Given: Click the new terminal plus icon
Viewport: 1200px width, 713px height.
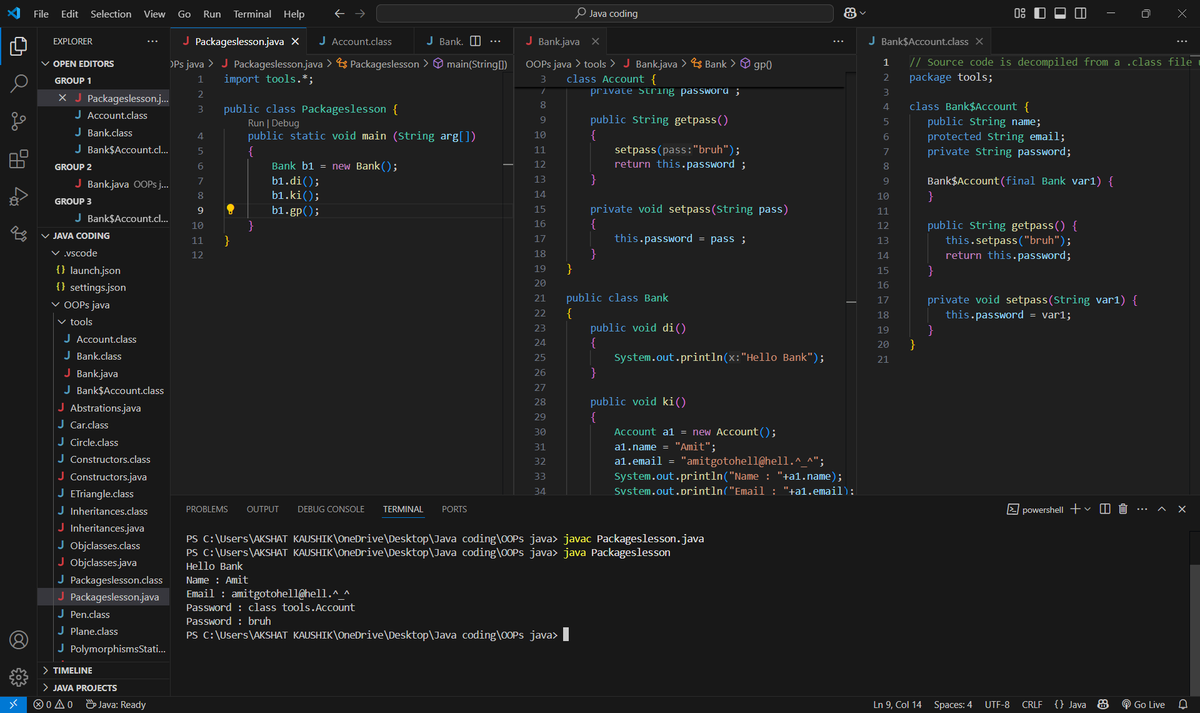Looking at the screenshot, I should tap(1074, 510).
